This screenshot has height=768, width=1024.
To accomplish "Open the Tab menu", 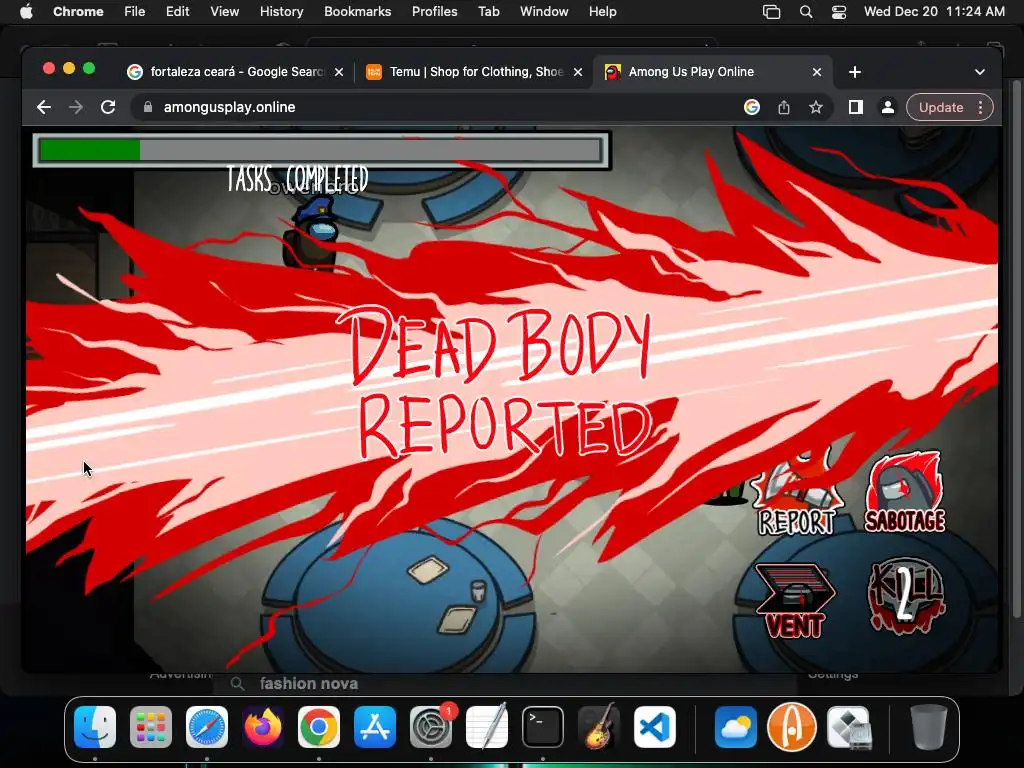I will [x=488, y=11].
